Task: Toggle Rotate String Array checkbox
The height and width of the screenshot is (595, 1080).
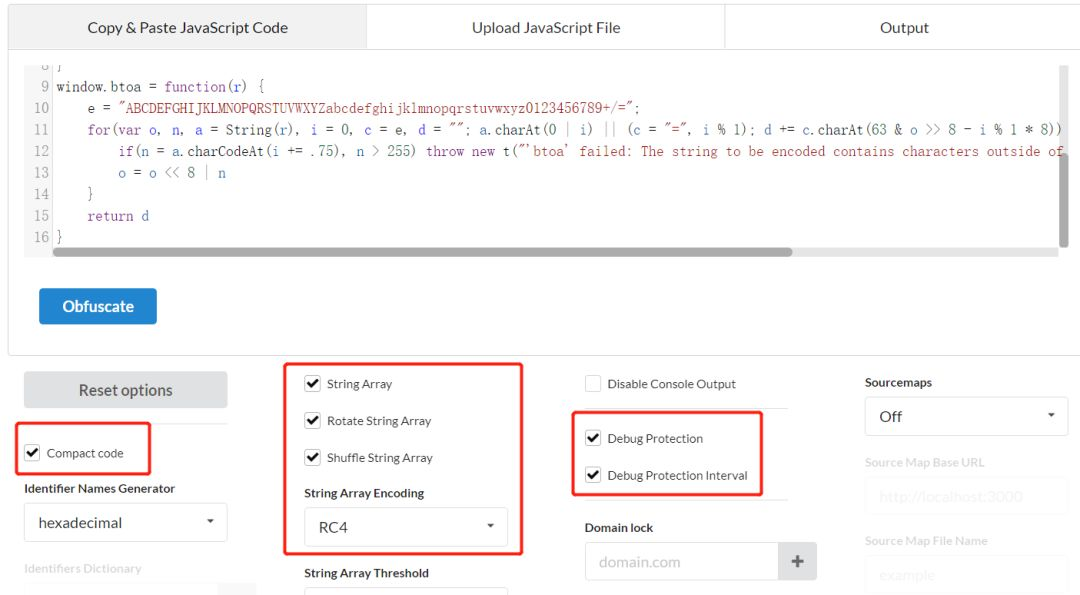Action: tap(313, 421)
